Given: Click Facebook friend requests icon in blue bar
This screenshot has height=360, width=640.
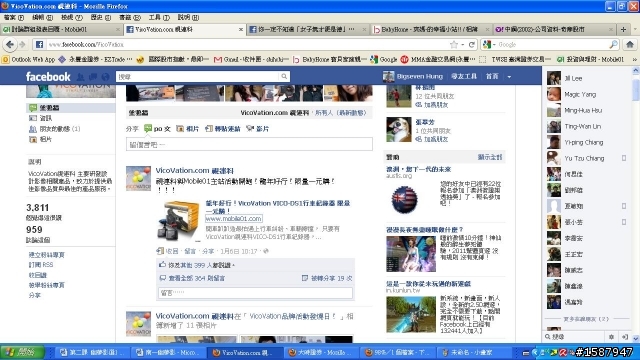Looking at the screenshot, I should click(x=80, y=77).
